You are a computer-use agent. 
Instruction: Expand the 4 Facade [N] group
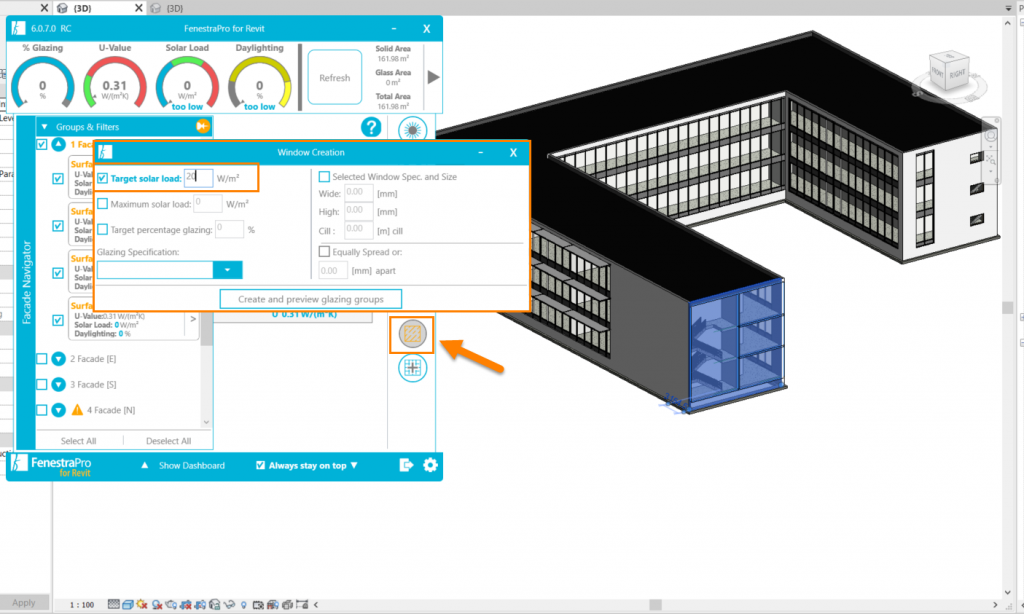tap(59, 410)
